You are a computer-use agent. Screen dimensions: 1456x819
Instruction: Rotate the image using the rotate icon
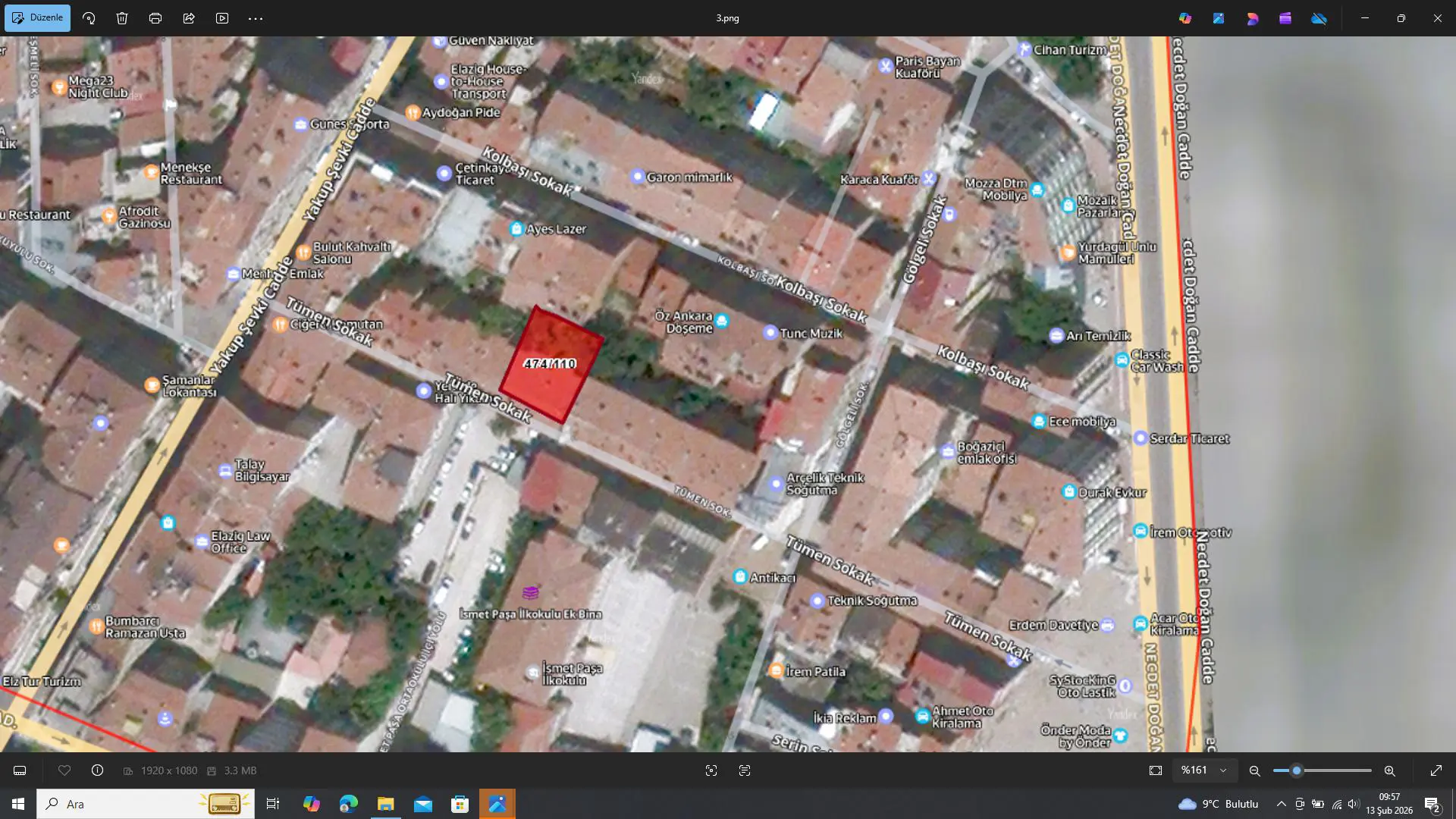(89, 18)
